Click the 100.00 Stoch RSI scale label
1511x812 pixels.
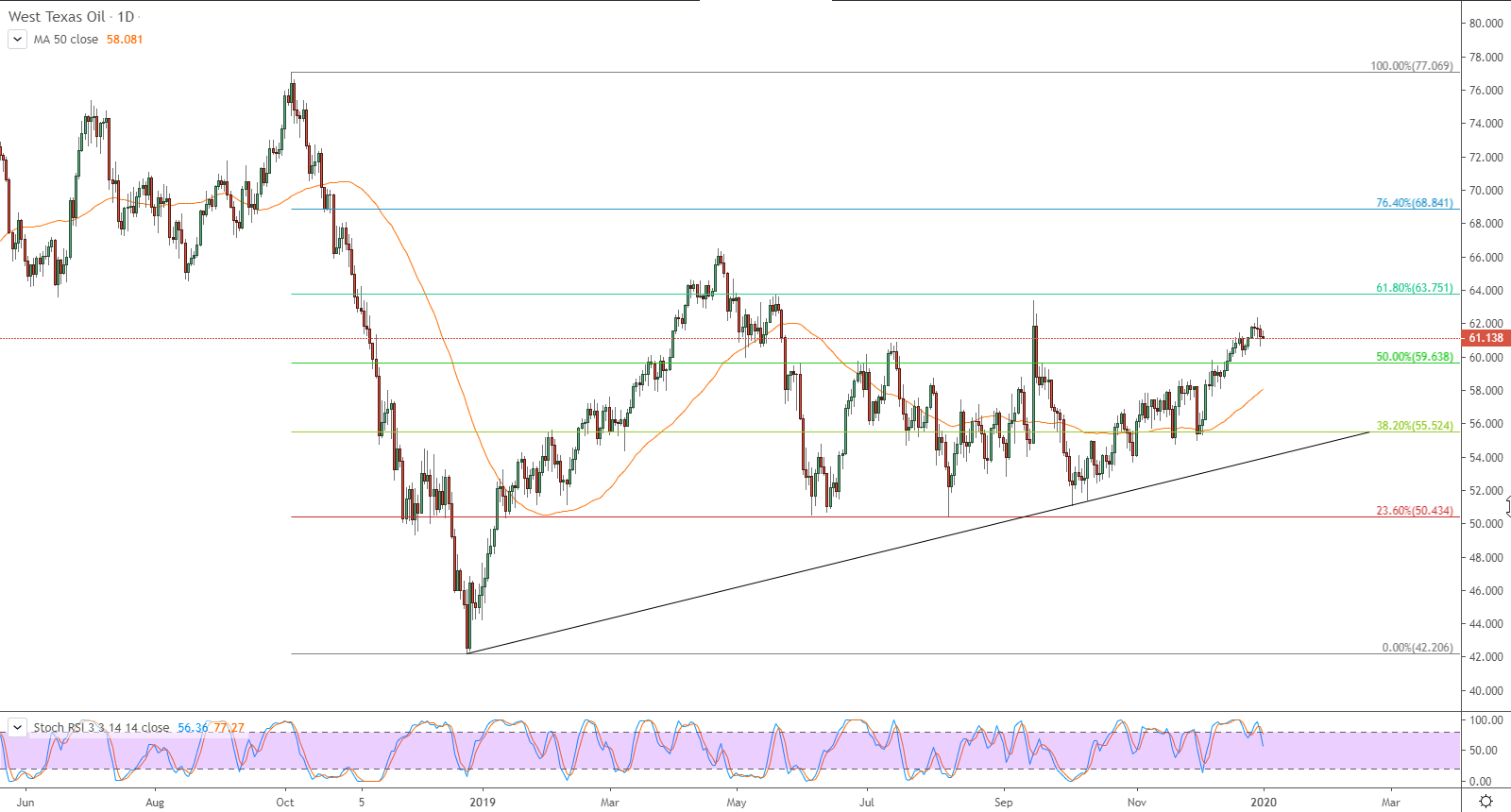(x=1486, y=720)
